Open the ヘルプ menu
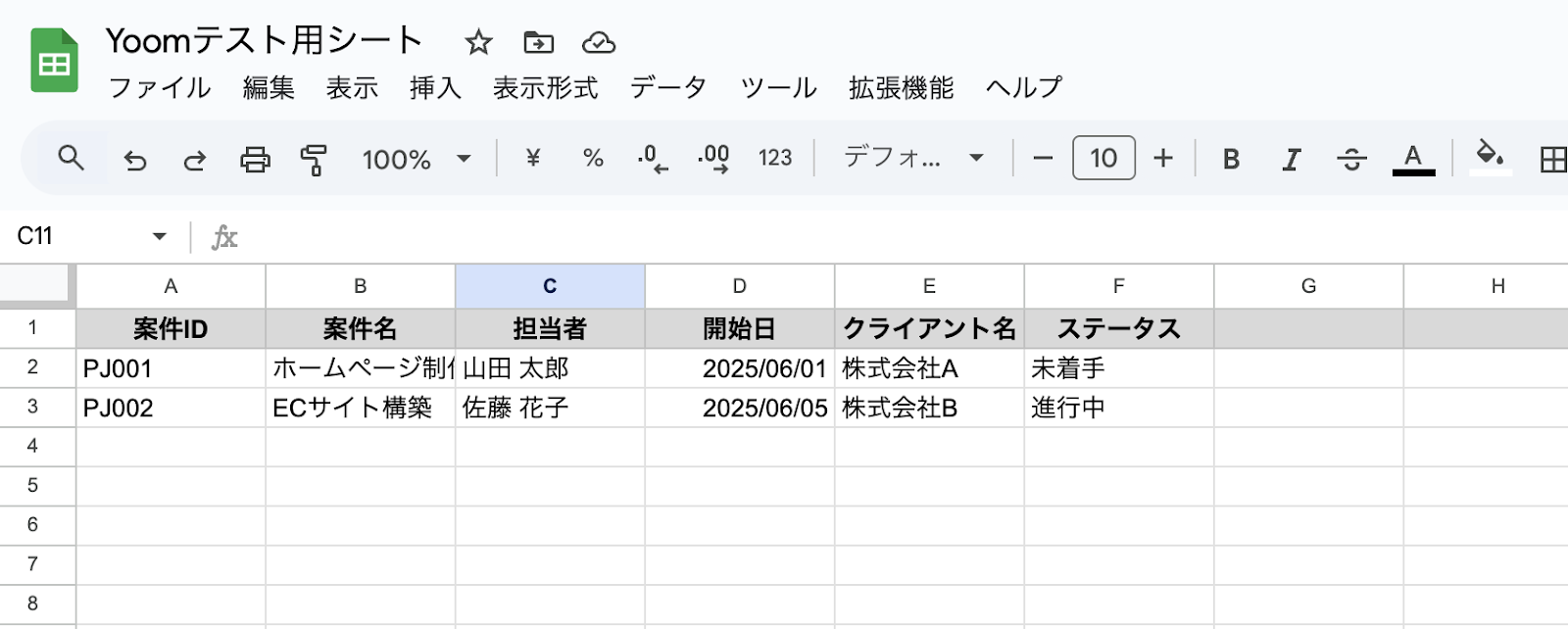This screenshot has height=629, width=1568. pos(1023,87)
